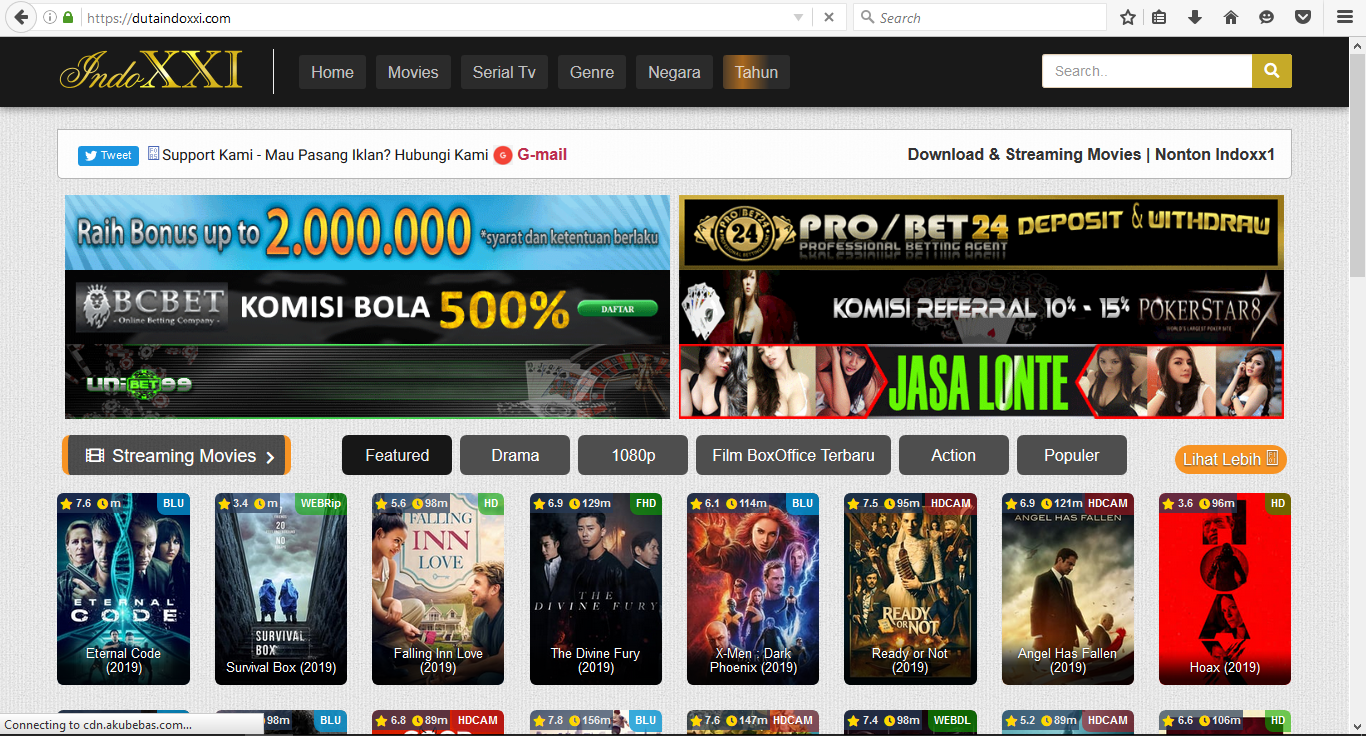
Task: Open the address bar dropdown arrow
Action: click(800, 17)
